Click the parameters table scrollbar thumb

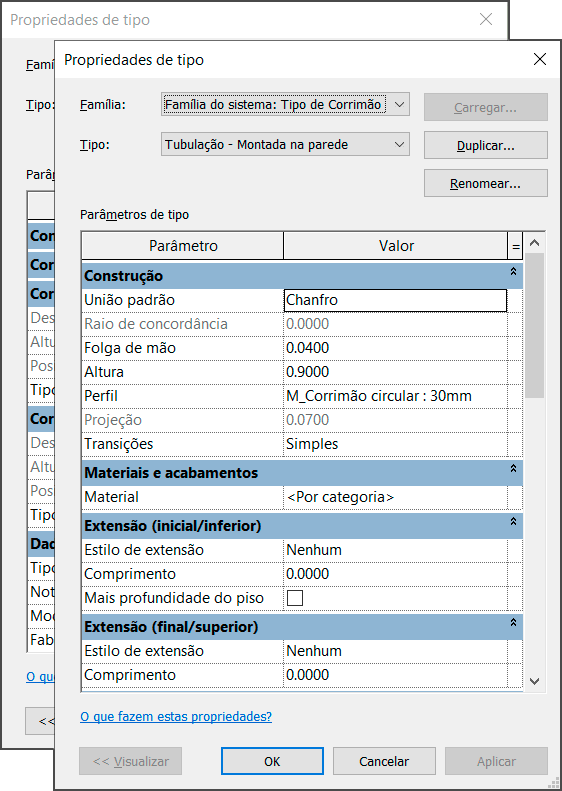coord(534,326)
